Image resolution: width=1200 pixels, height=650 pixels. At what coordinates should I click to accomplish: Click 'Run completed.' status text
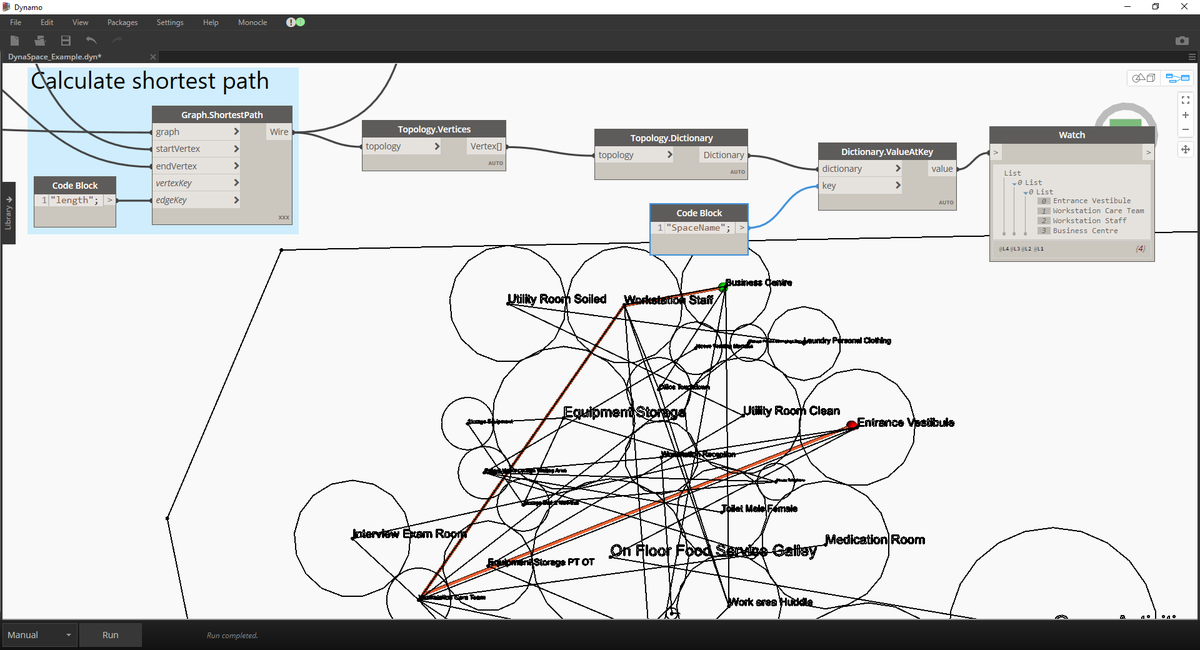pyautogui.click(x=232, y=635)
